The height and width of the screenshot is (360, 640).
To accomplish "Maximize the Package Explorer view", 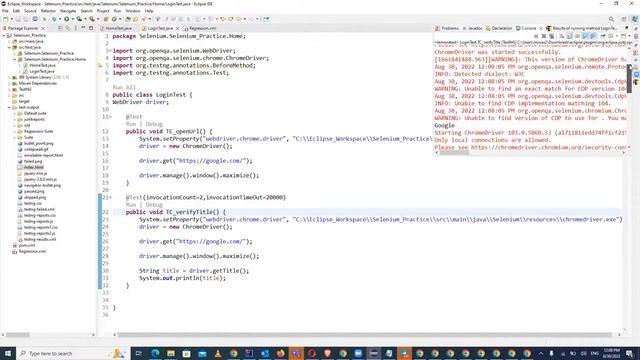I will [91, 28].
